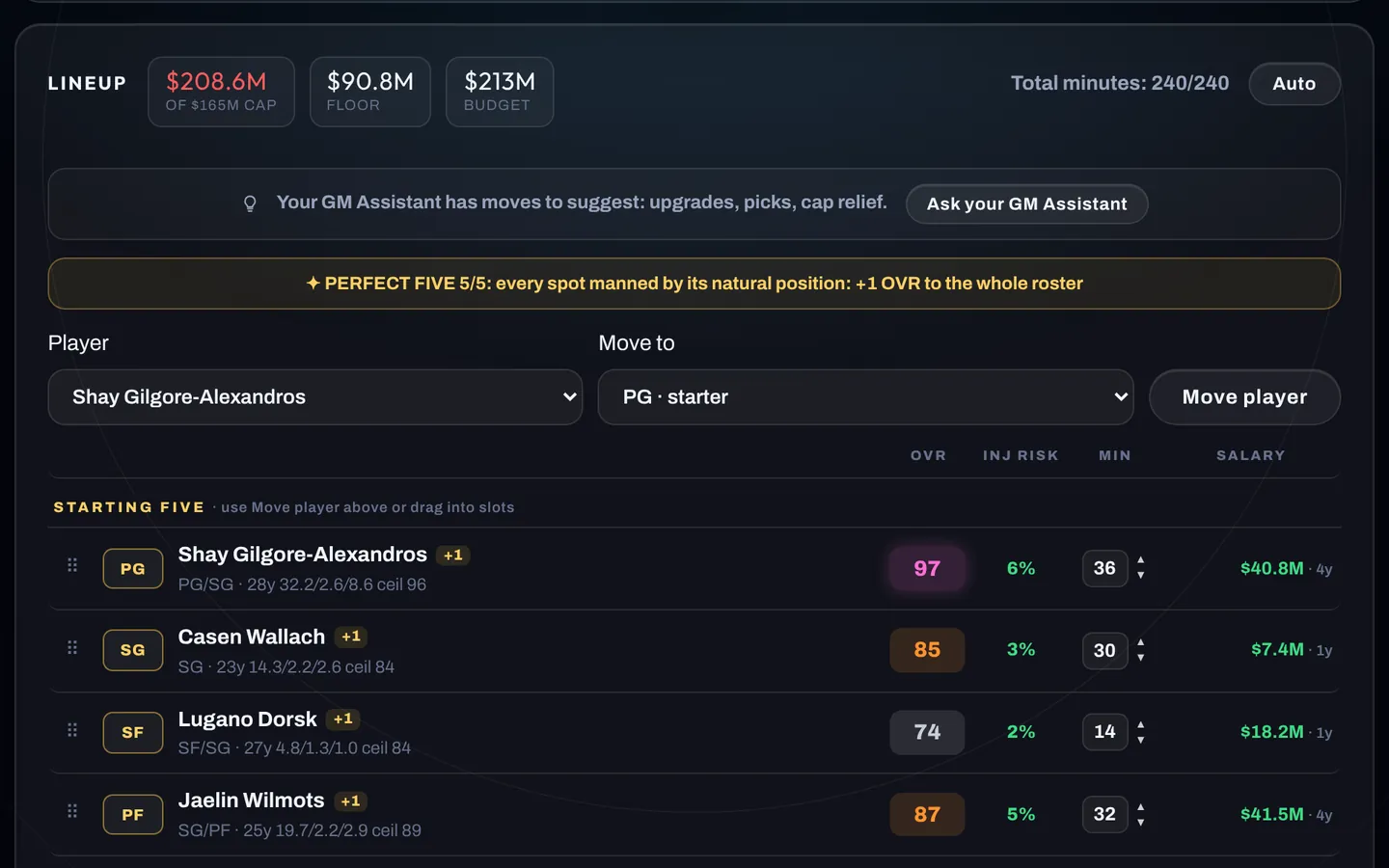Viewport: 1389px width, 868px height.
Task: Click the $18.2M salary value
Action: (1271, 732)
